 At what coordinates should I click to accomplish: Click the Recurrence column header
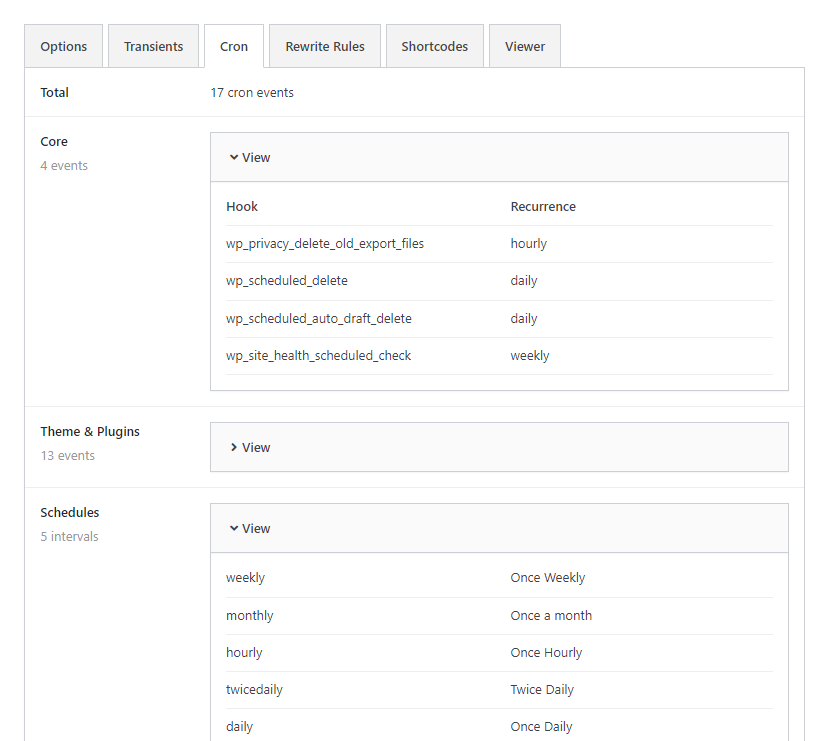click(x=543, y=207)
